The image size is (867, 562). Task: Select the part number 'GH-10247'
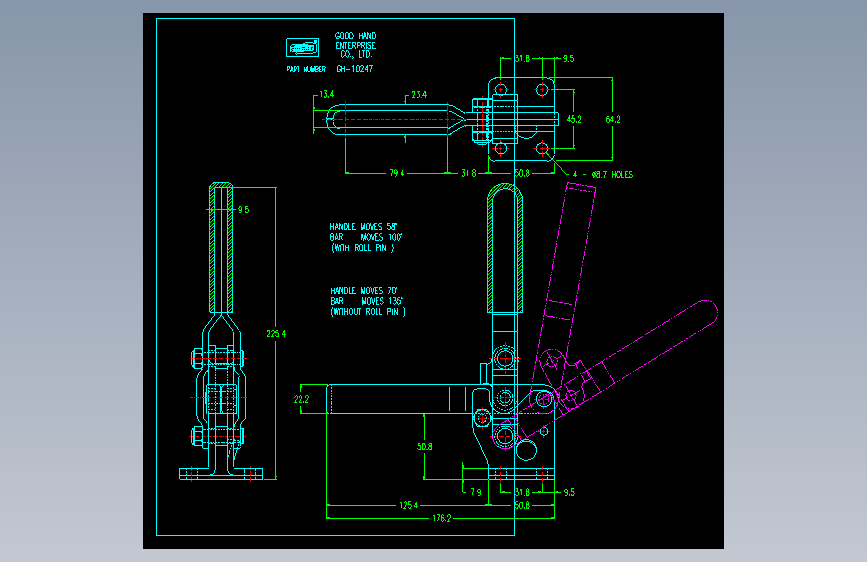[x=354, y=69]
